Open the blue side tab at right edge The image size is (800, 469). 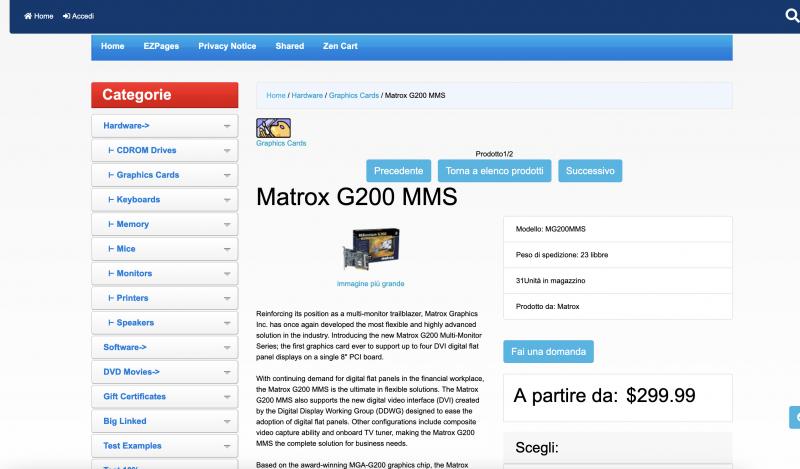point(795,417)
